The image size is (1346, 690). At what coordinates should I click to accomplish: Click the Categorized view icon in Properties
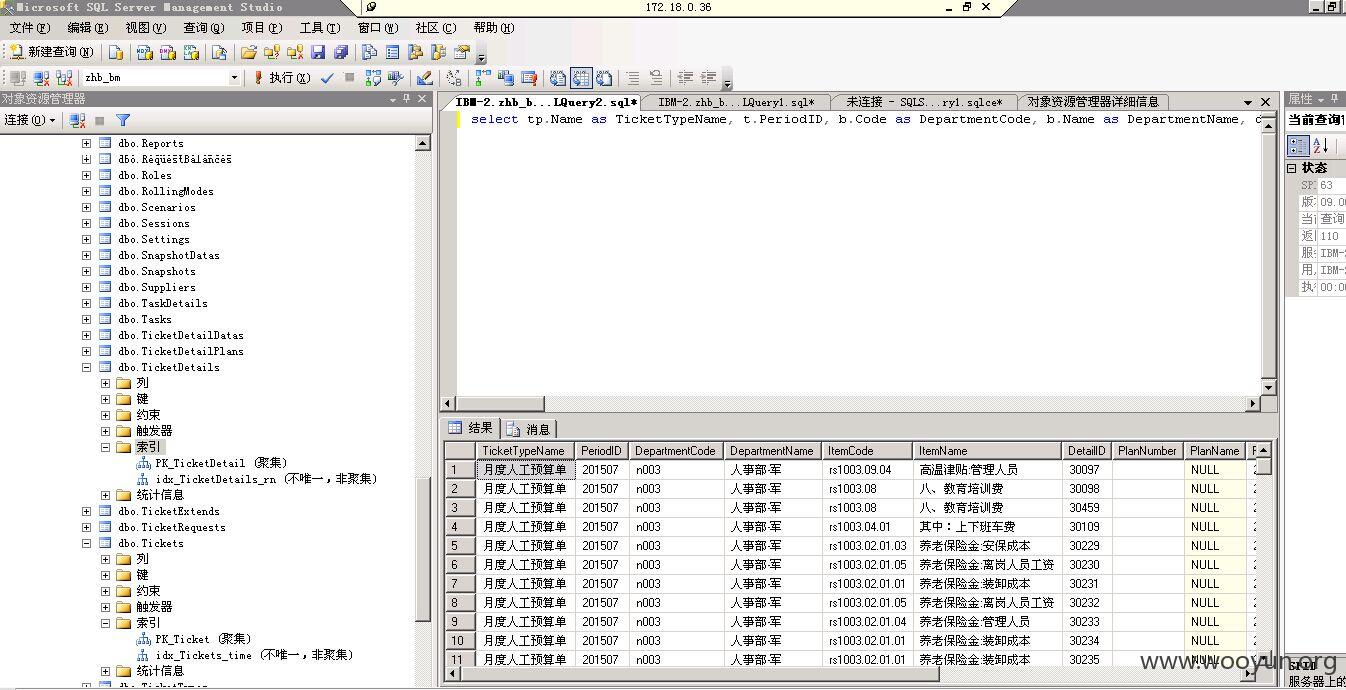click(x=1298, y=146)
